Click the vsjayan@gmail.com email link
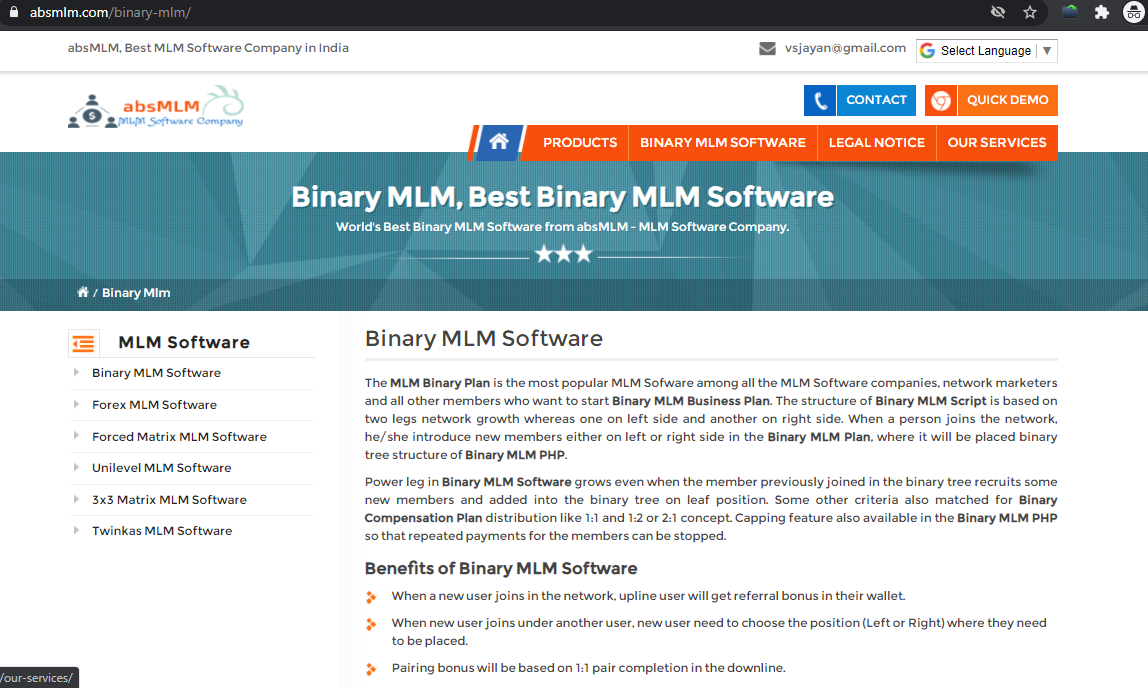The image size is (1148, 688). pyautogui.click(x=844, y=47)
